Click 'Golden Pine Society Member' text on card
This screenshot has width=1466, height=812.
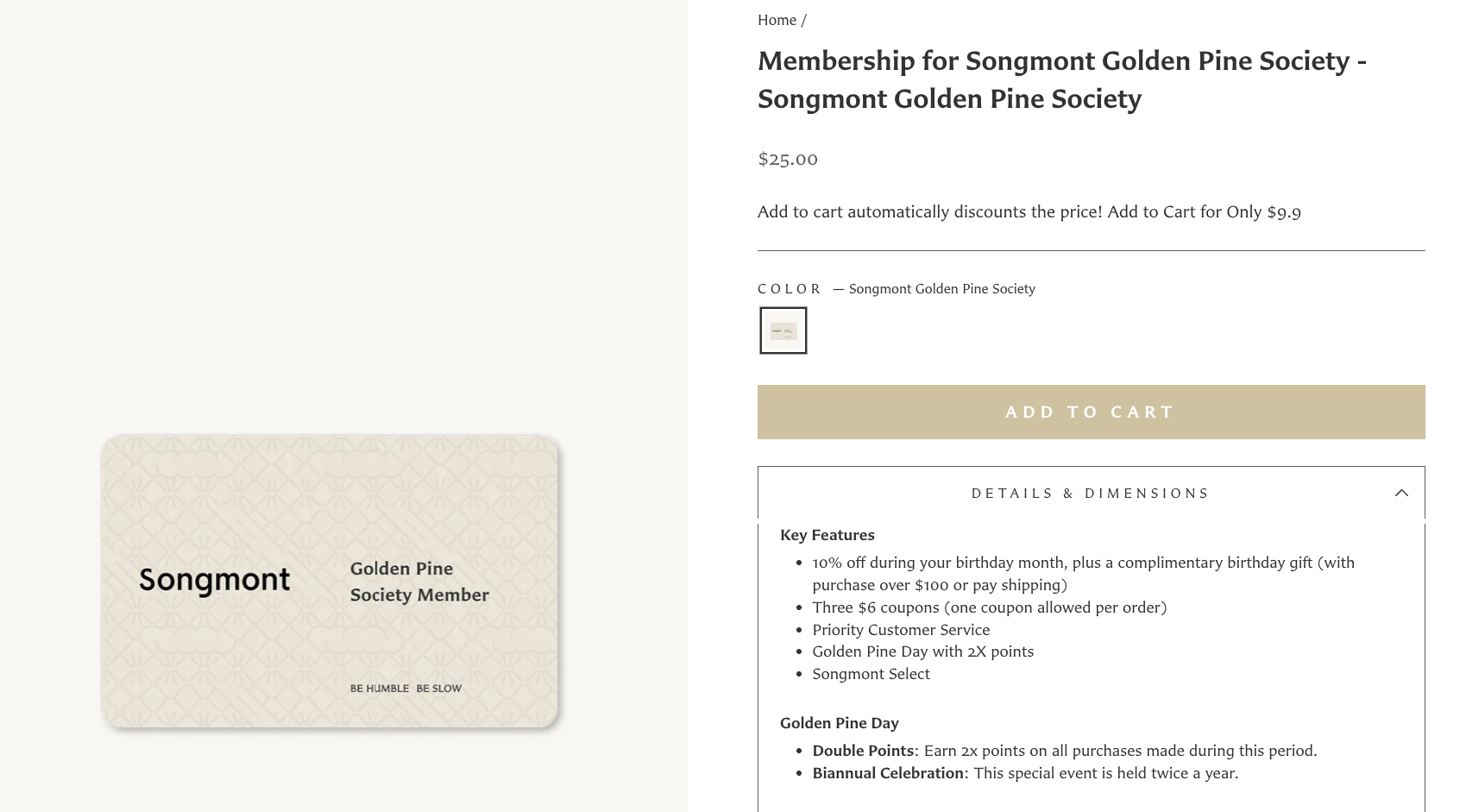pos(418,582)
